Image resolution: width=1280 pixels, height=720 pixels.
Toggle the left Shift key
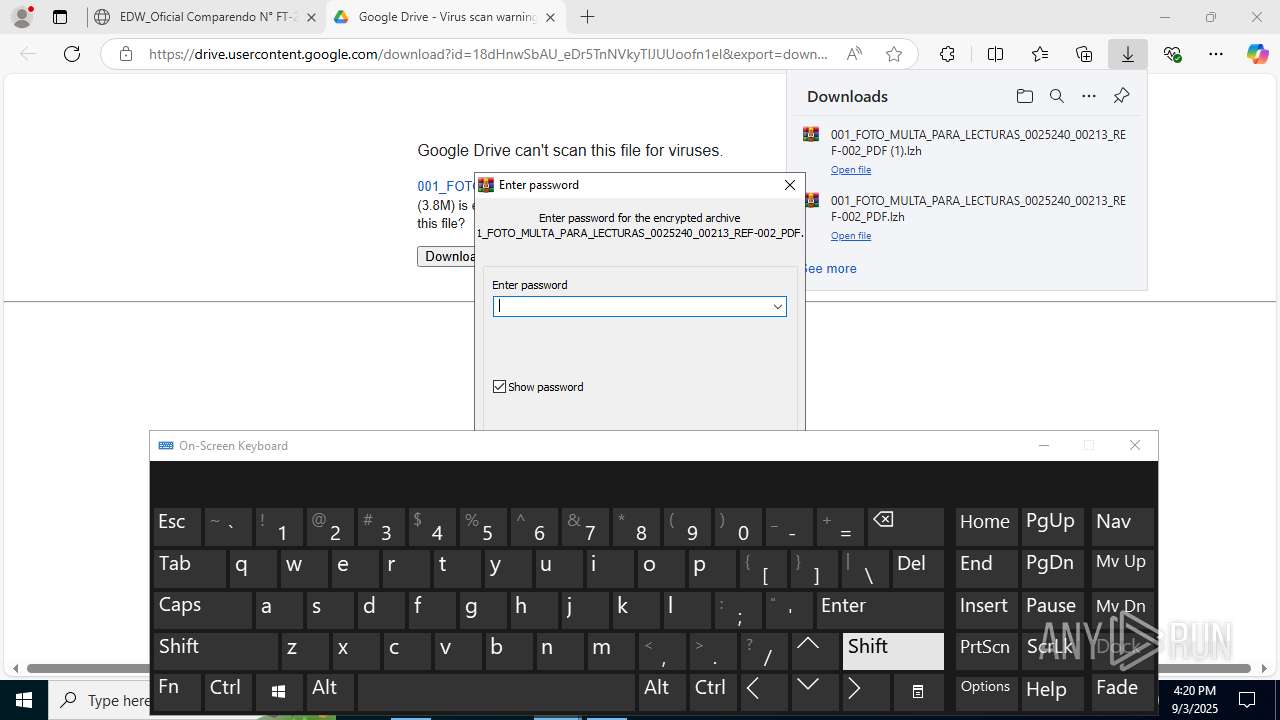coord(215,650)
